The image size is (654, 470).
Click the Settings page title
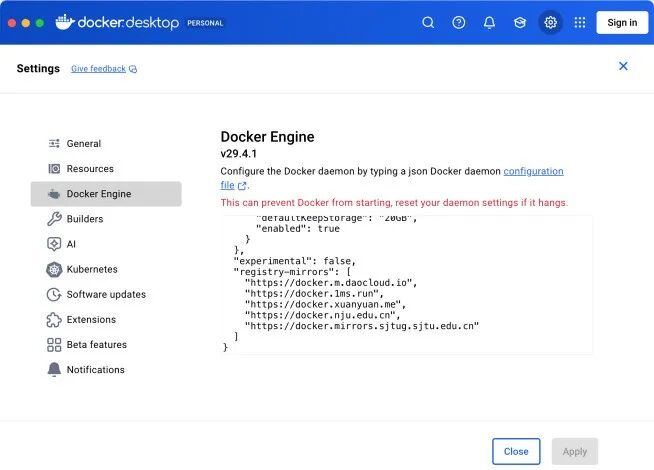[38, 68]
